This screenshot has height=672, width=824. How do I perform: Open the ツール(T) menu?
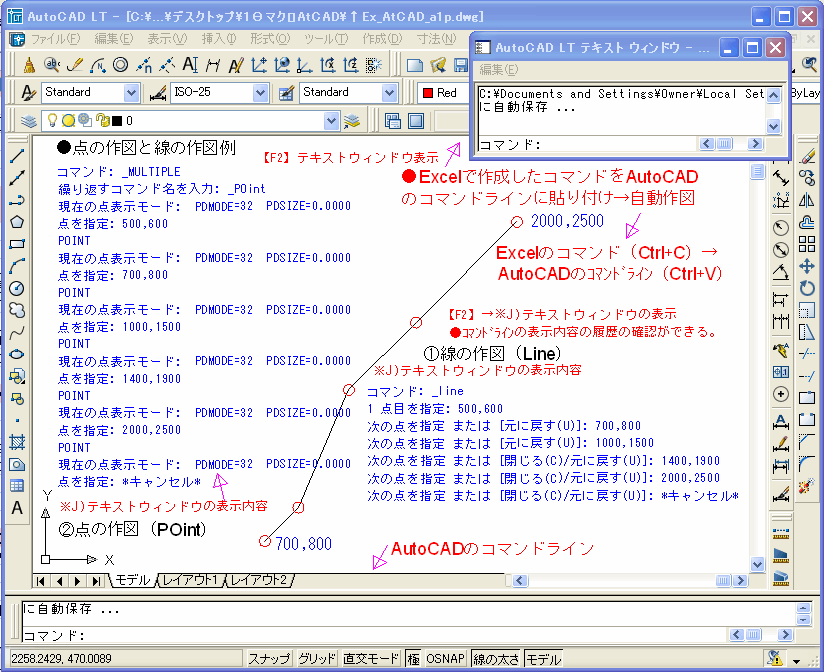tap(326, 39)
